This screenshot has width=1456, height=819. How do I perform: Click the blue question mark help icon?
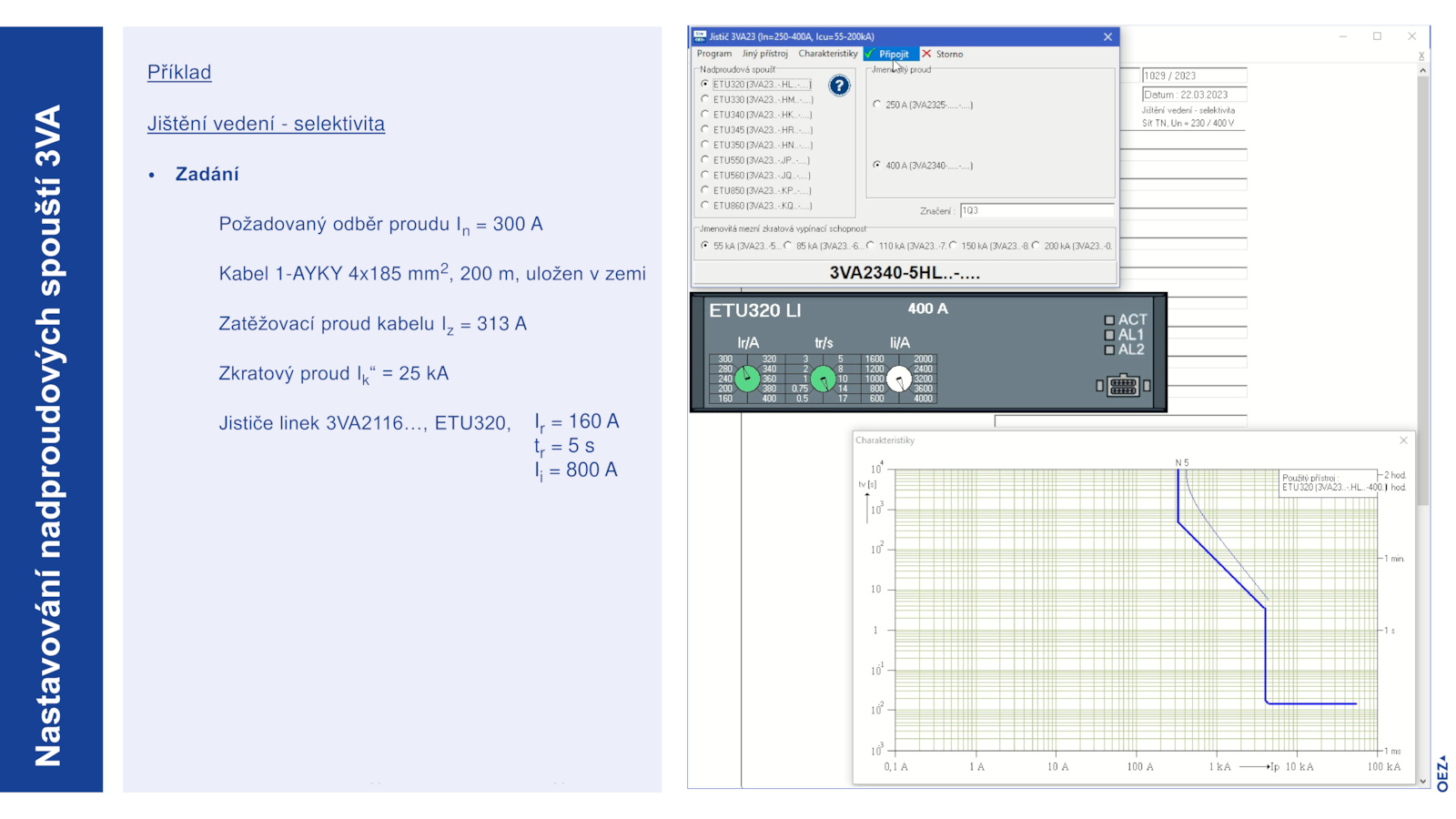tap(838, 86)
